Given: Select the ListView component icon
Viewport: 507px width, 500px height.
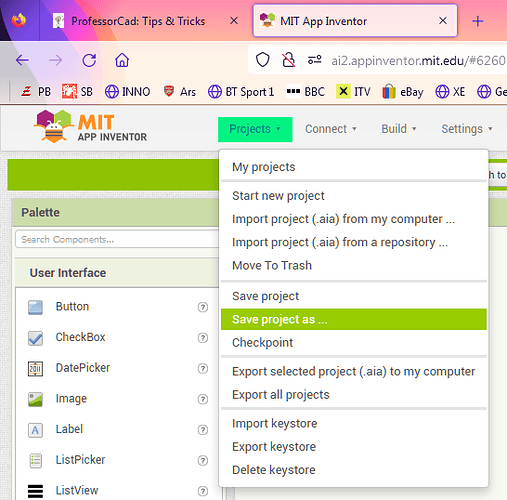Looking at the screenshot, I should coord(35,491).
